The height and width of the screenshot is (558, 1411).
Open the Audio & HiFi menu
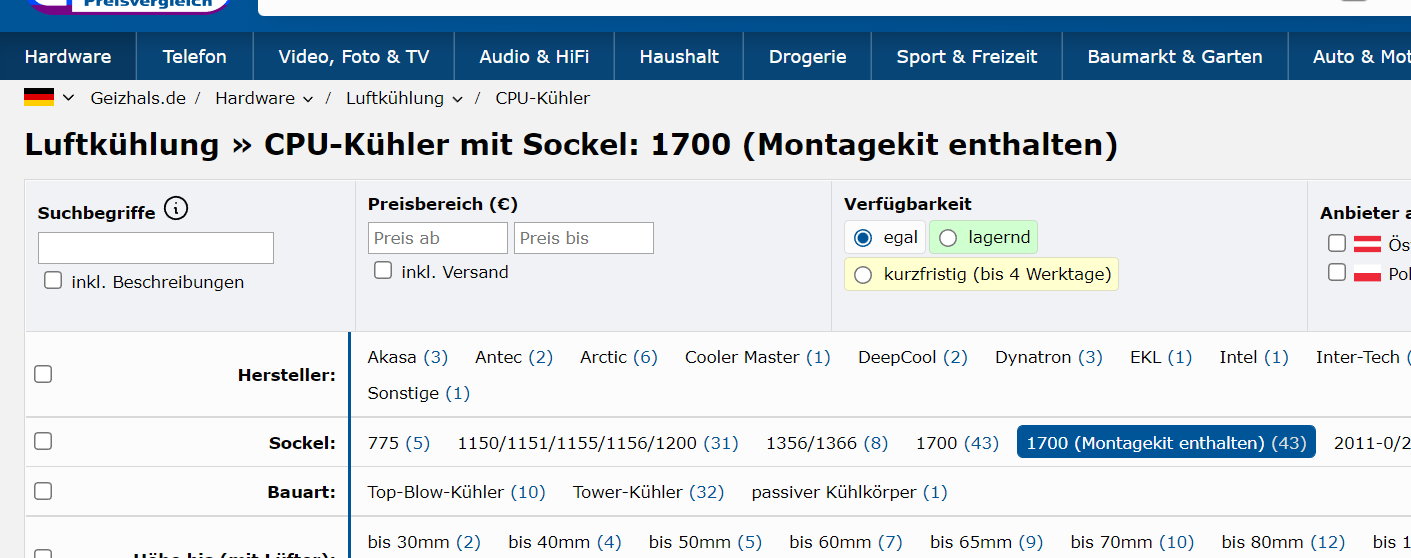[x=534, y=57]
